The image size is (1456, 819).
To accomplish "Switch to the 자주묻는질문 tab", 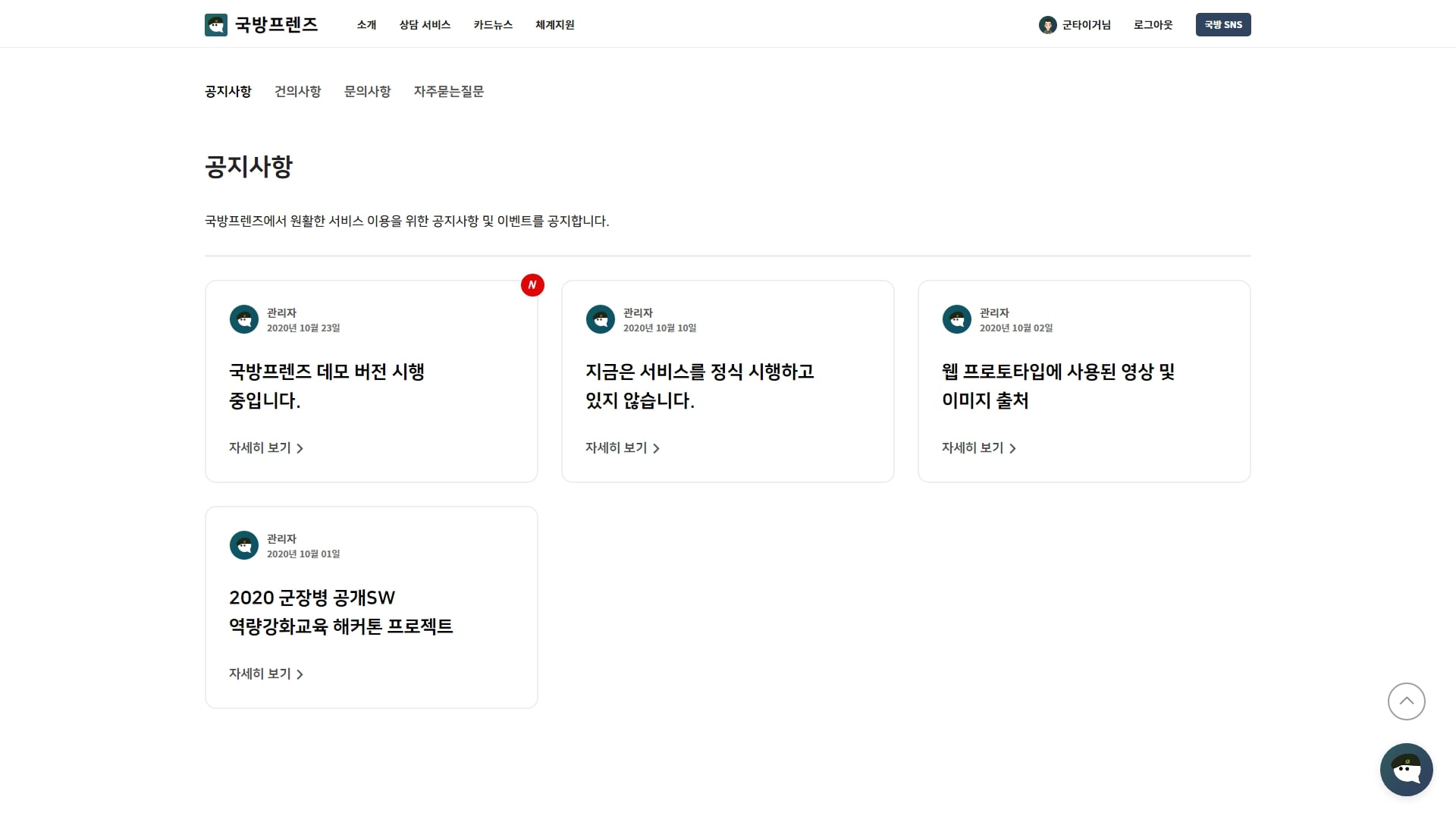I will click(x=448, y=92).
